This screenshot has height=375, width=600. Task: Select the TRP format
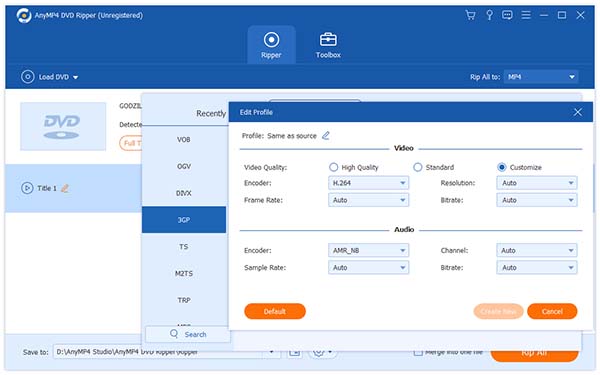click(184, 300)
